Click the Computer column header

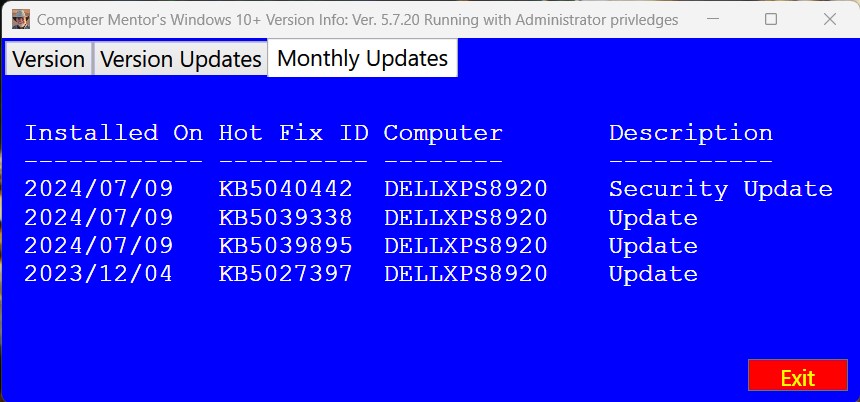coord(443,133)
